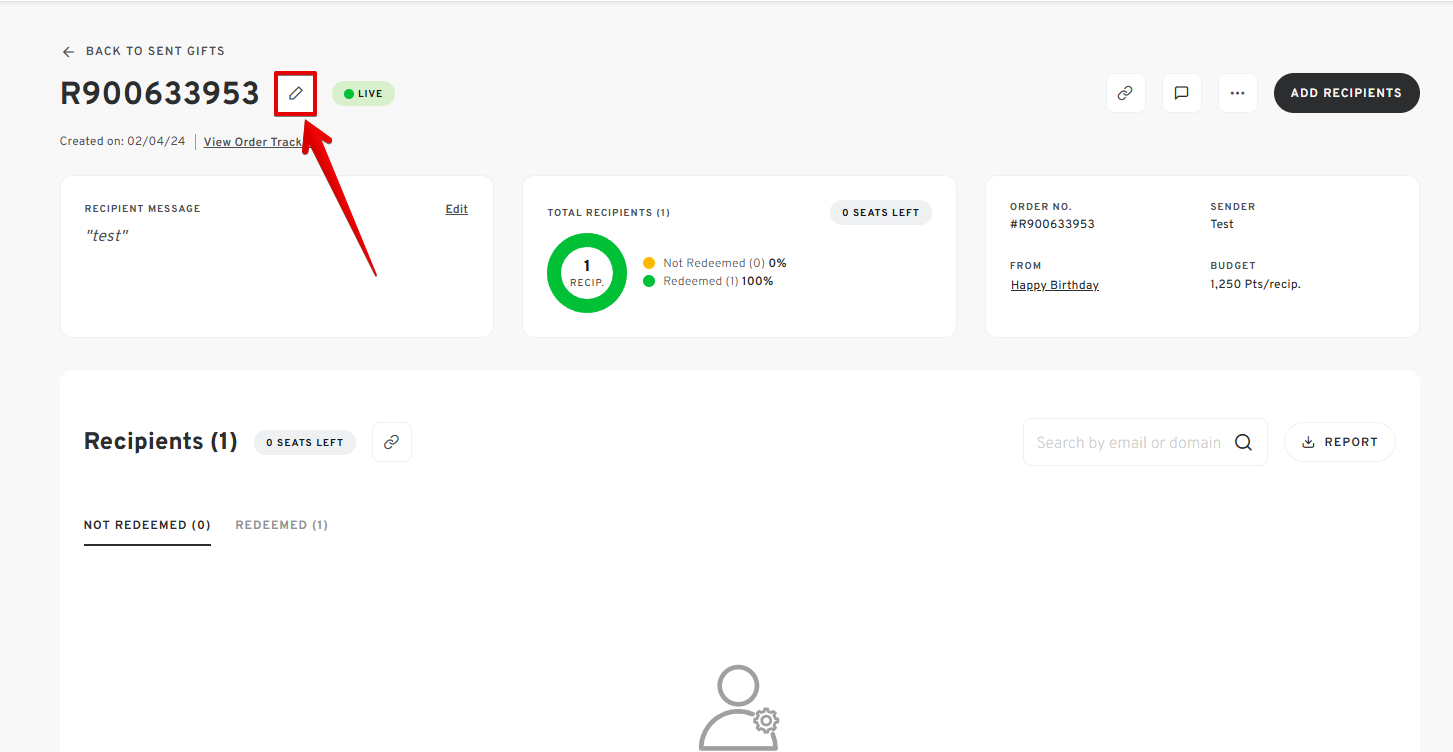Click the user settings placeholder icon

(738, 708)
